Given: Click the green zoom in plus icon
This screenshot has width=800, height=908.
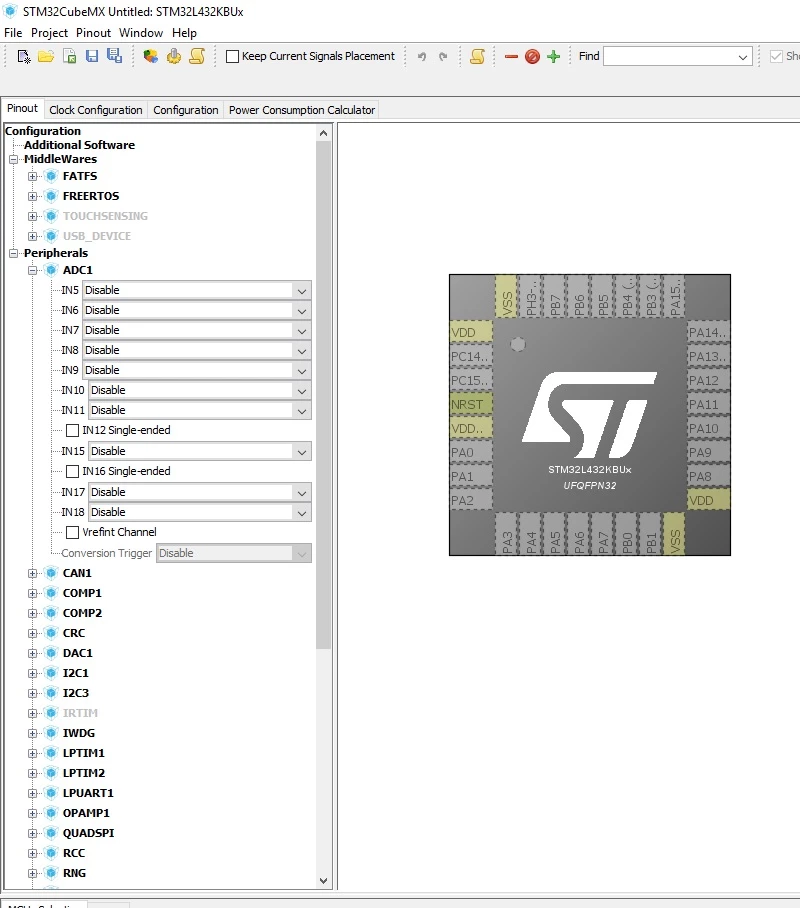Looking at the screenshot, I should pyautogui.click(x=553, y=56).
